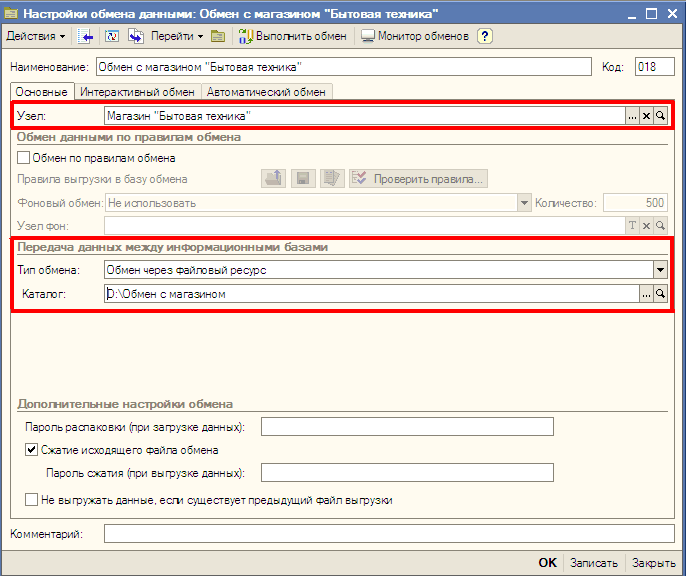Expand the 'Тип обмена' dropdown
This screenshot has height=576, width=686.
[659, 269]
